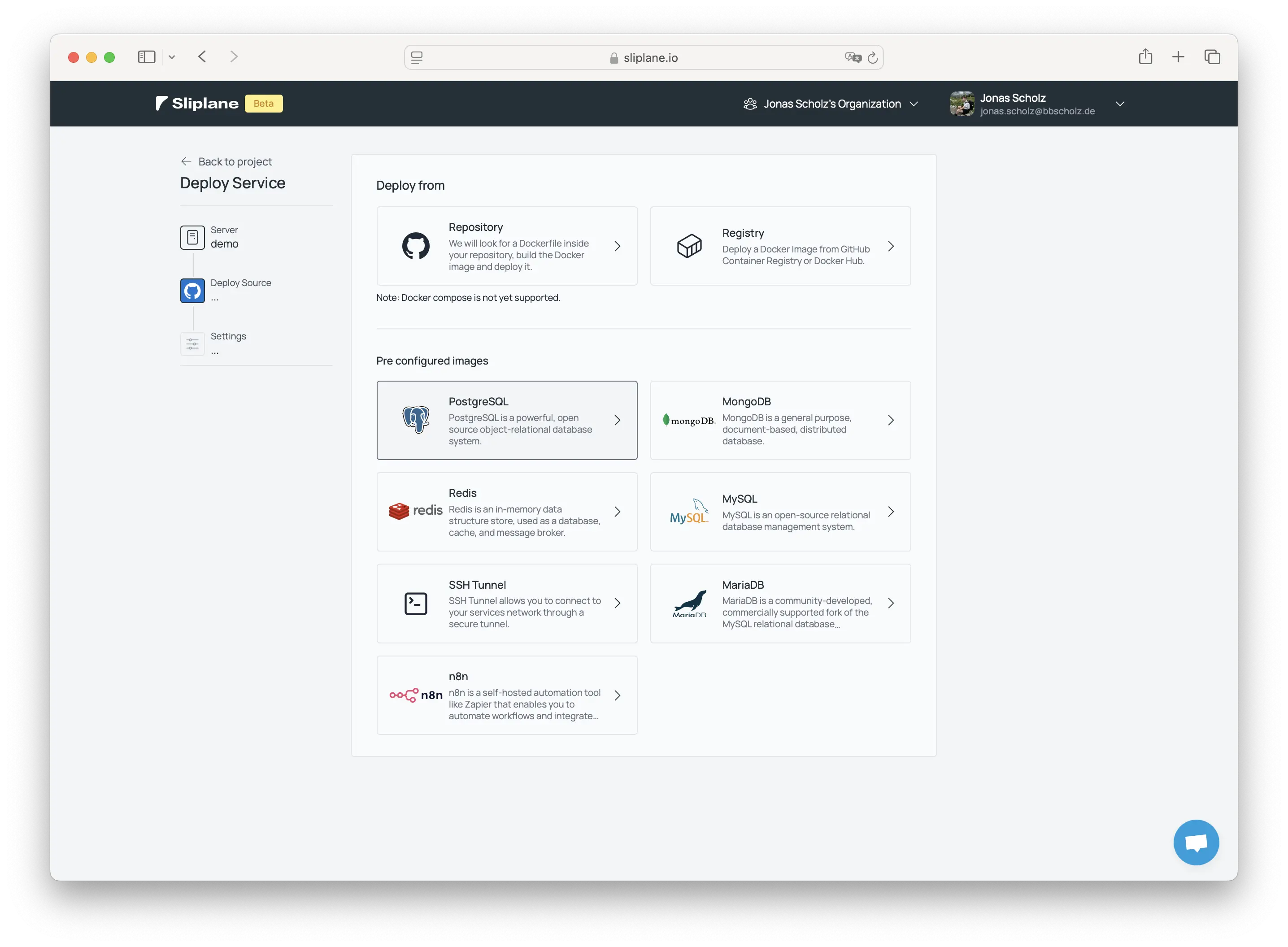Open the chat support bubble
Viewport: 1288px width, 947px height.
tap(1196, 842)
